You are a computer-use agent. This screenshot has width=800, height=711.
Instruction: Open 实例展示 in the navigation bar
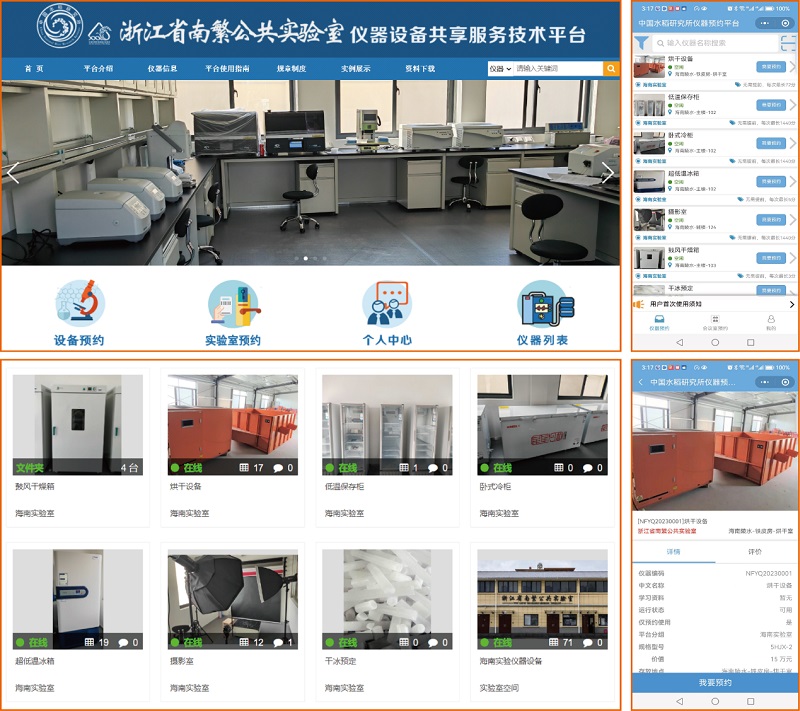click(x=356, y=68)
